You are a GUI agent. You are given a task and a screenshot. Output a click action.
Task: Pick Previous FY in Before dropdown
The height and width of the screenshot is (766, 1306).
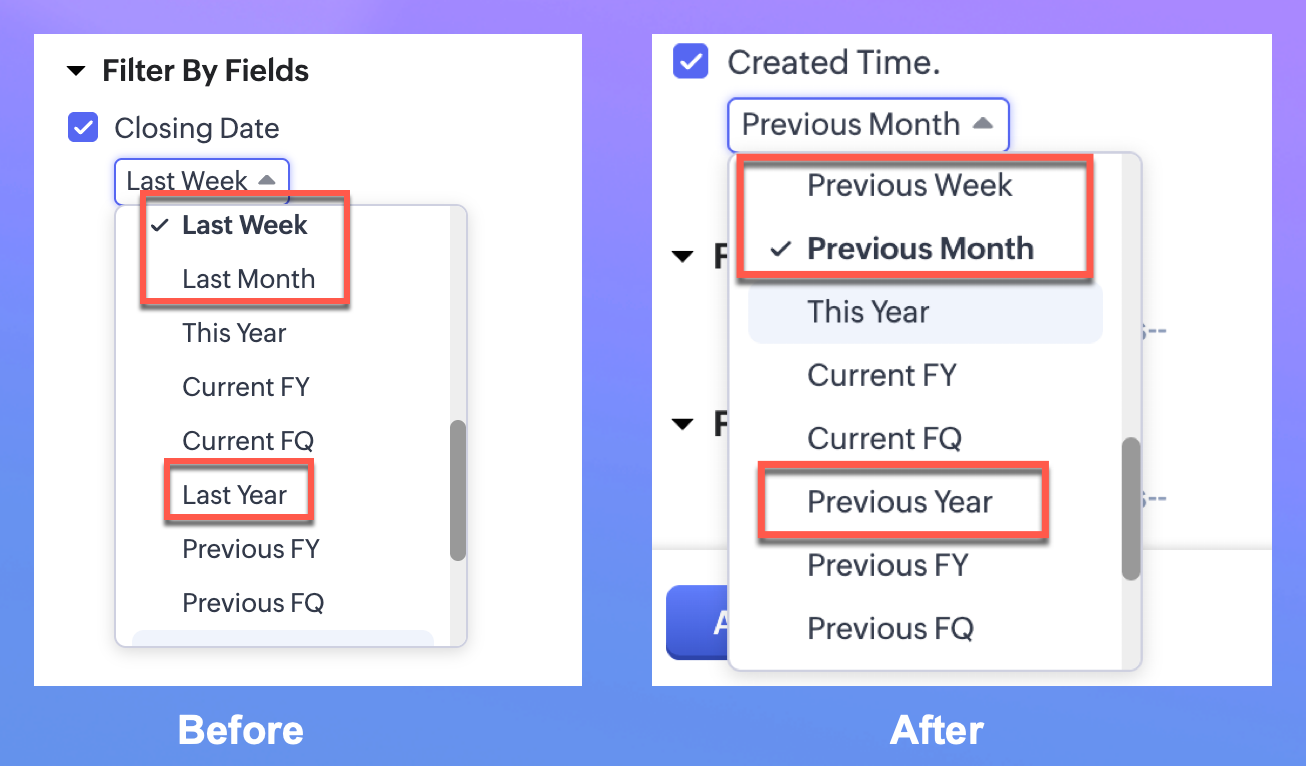(250, 549)
